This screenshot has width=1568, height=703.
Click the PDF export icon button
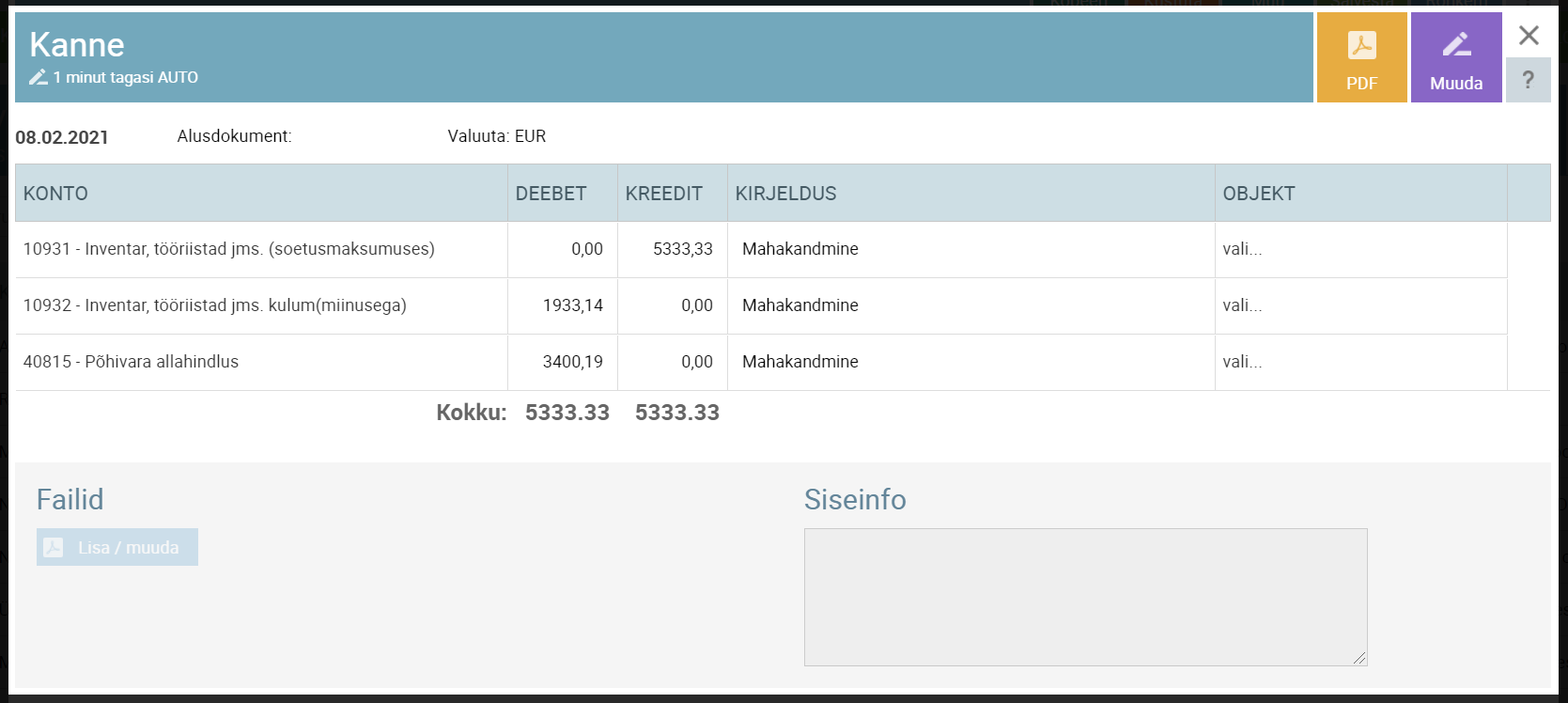tap(1361, 58)
